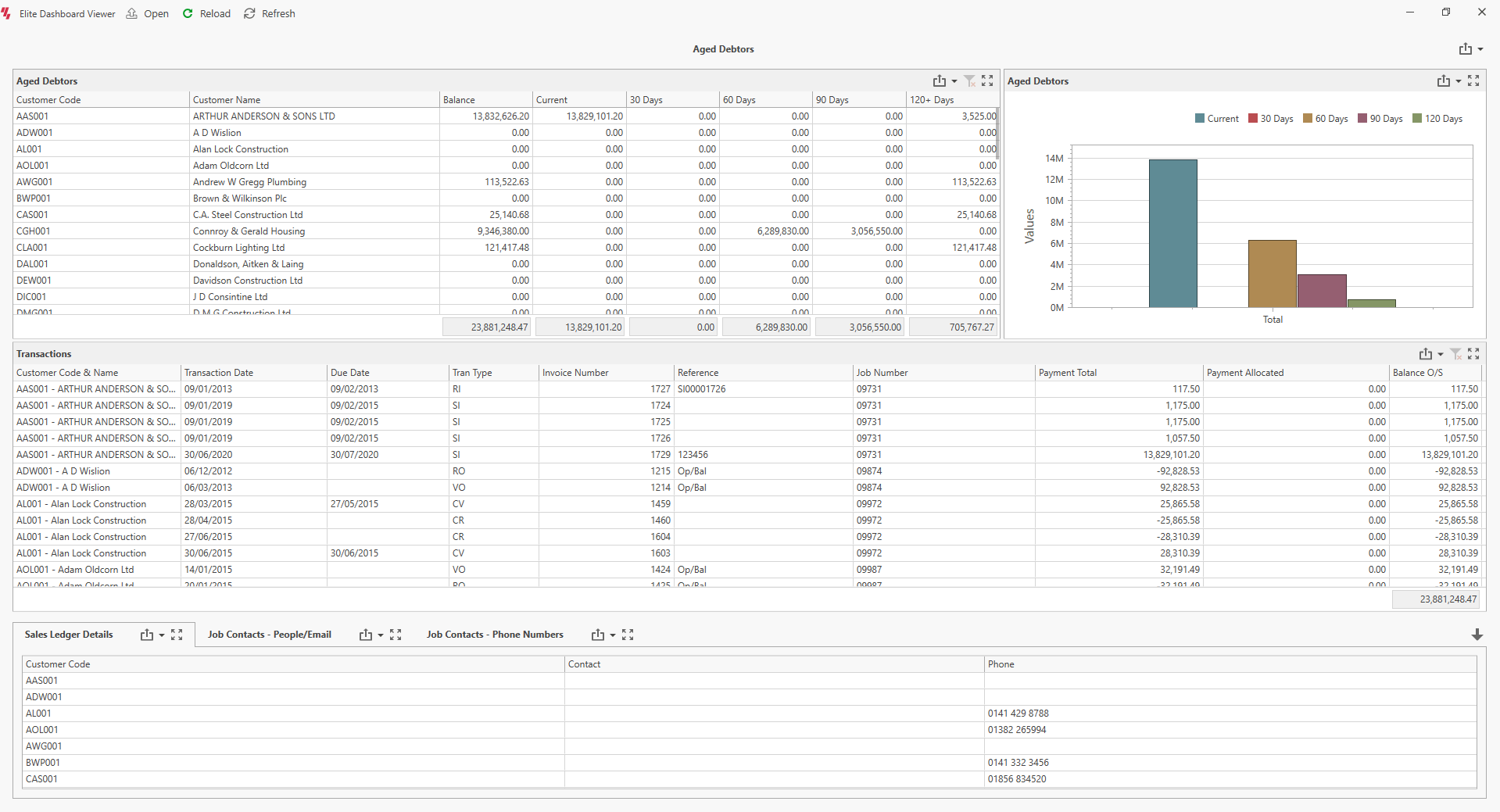1500x812 pixels.
Task: Sort by the 120+ Days column header
Action: (x=953, y=100)
